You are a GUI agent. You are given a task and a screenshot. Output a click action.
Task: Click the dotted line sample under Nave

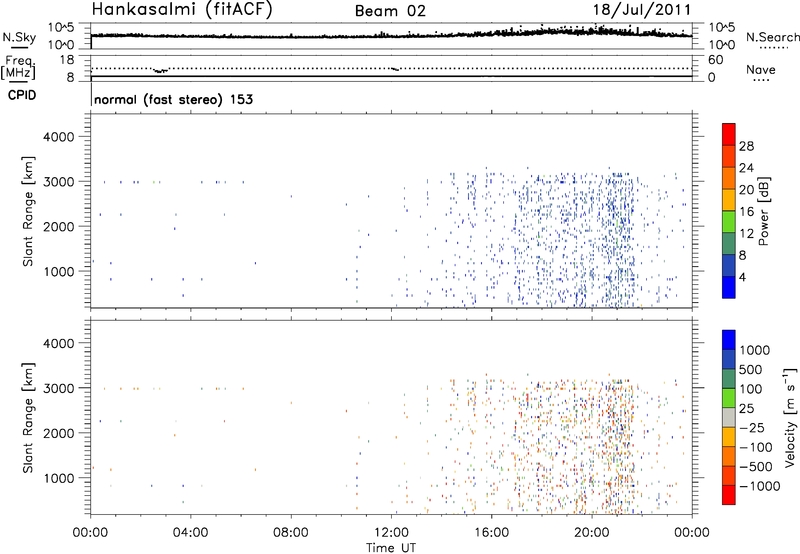761,81
